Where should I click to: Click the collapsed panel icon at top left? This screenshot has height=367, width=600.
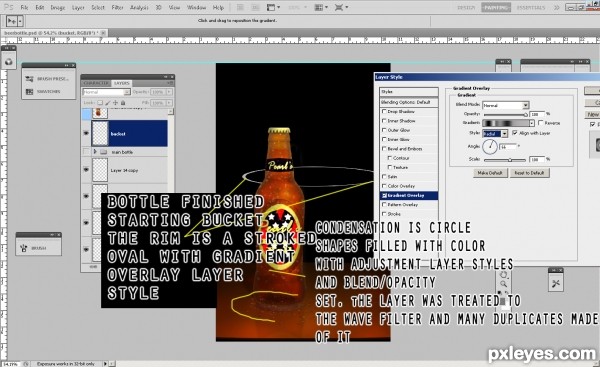click(x=8, y=61)
